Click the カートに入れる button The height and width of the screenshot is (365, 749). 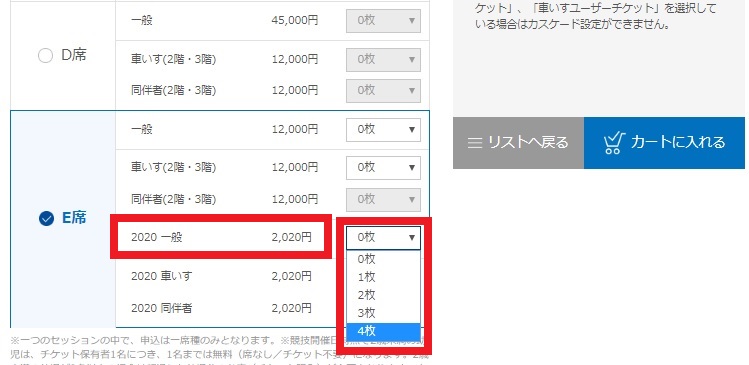pyautogui.click(x=664, y=143)
